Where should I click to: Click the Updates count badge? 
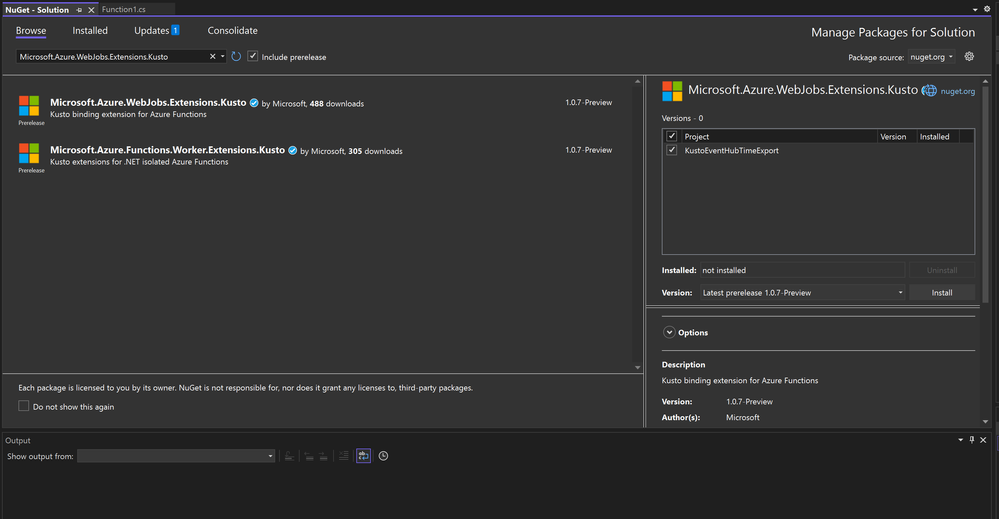pyautogui.click(x=175, y=30)
